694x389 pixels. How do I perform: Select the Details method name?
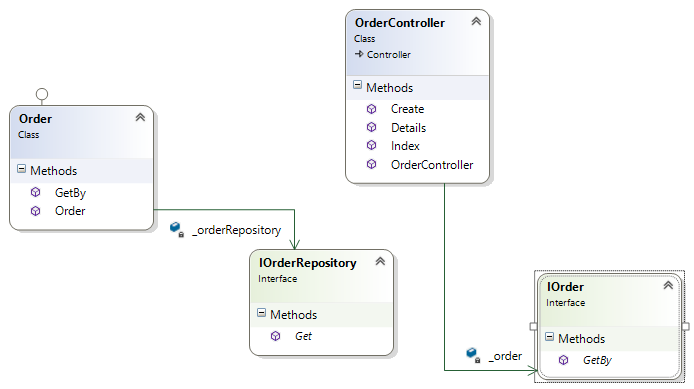409,127
